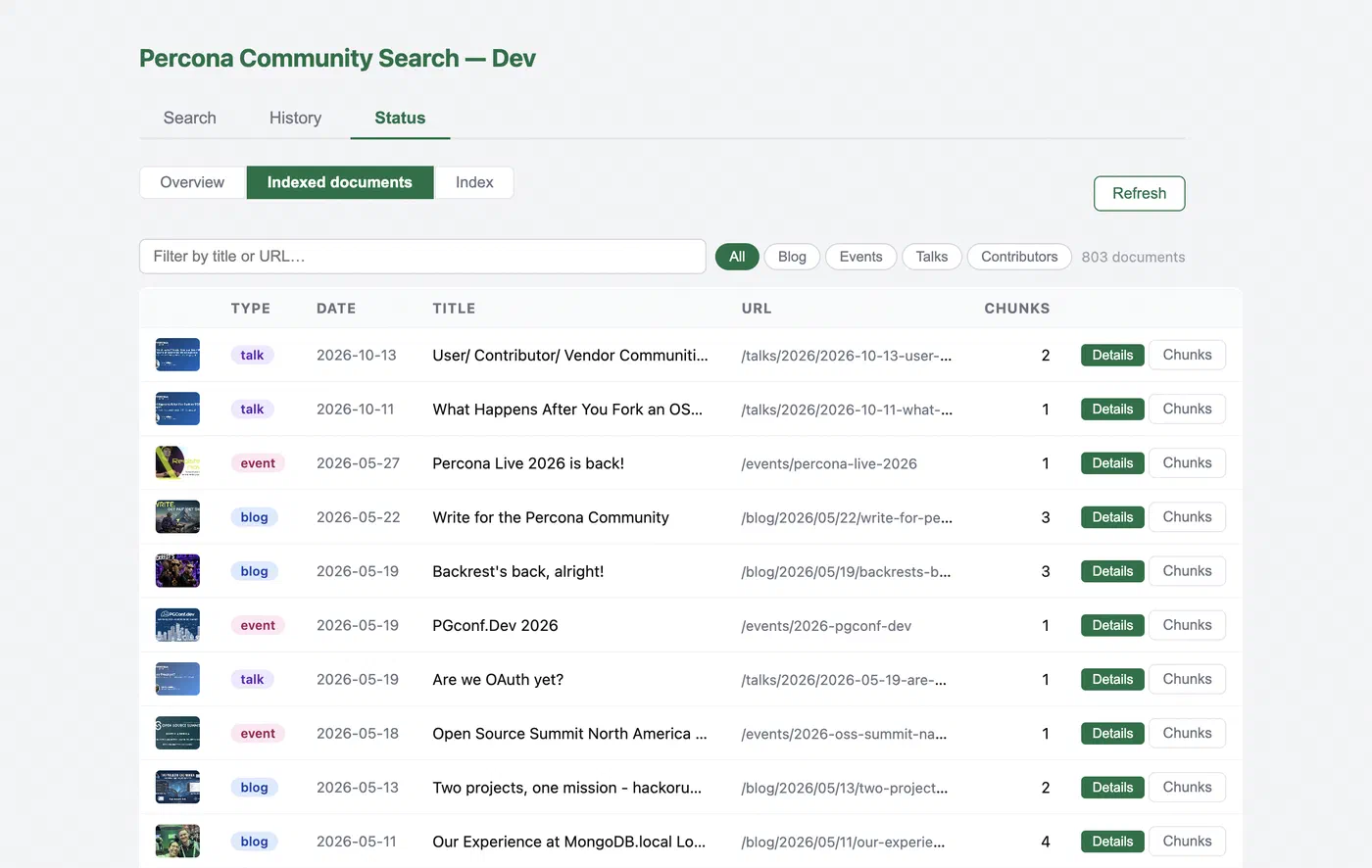Image resolution: width=1372 pixels, height=868 pixels.
Task: Switch to the History tab
Action: [x=295, y=118]
